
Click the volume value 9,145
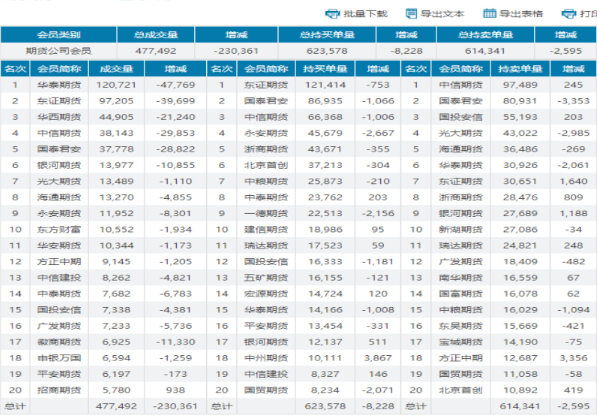click(117, 261)
